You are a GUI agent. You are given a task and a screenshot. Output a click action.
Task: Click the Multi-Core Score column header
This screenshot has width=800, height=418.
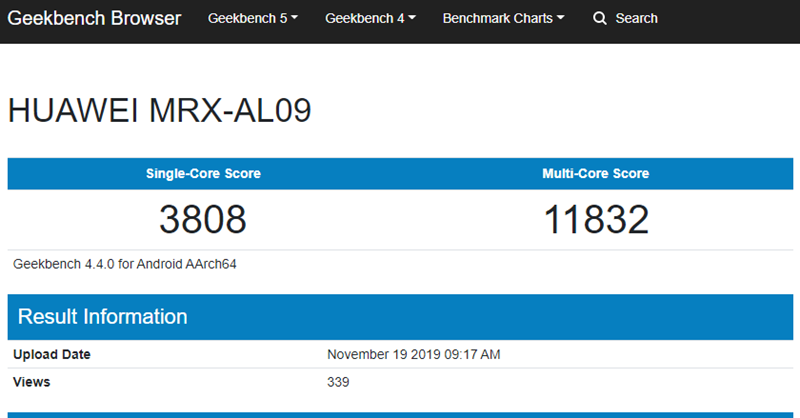click(595, 174)
